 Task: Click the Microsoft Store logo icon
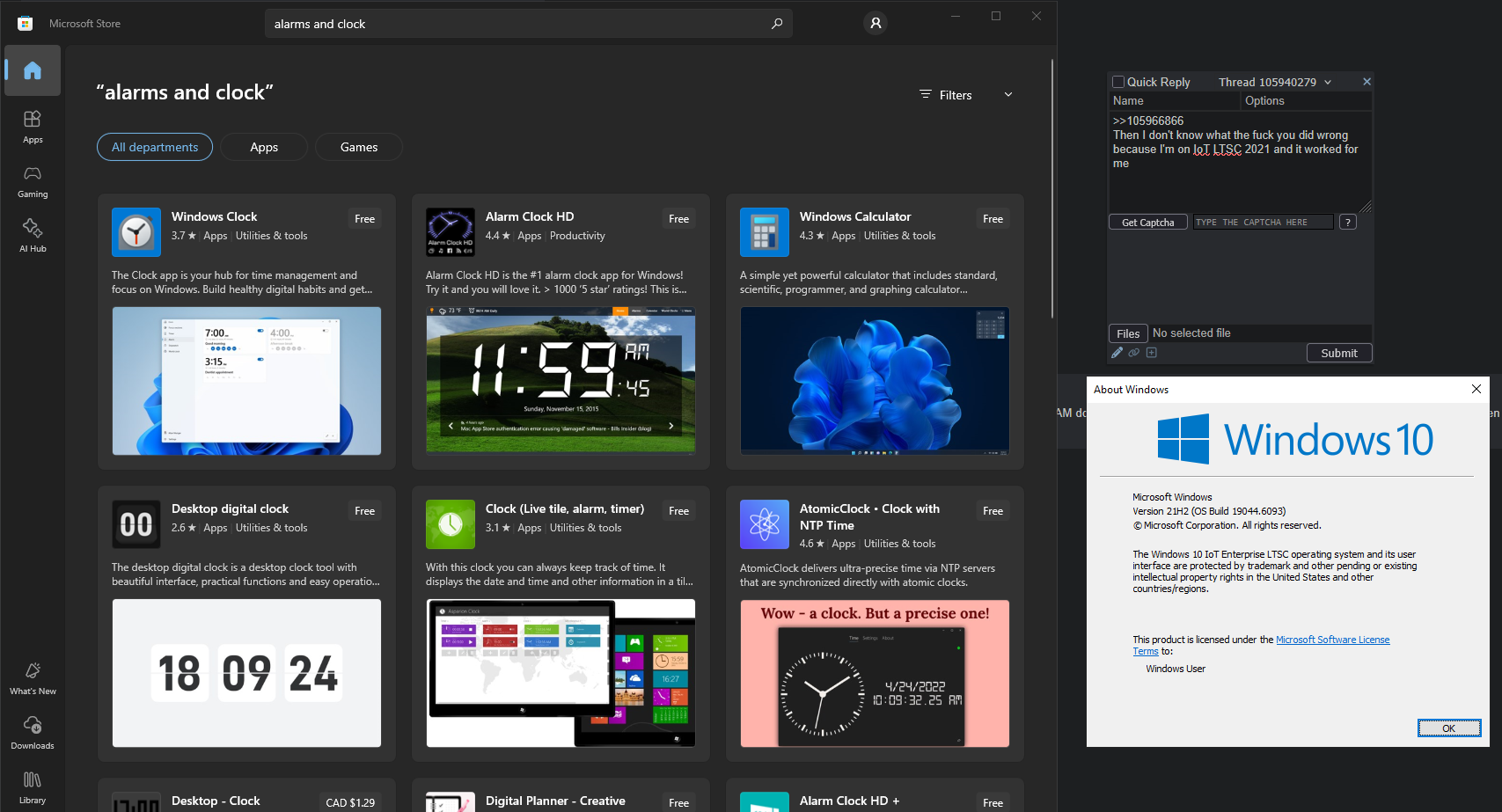click(26, 24)
